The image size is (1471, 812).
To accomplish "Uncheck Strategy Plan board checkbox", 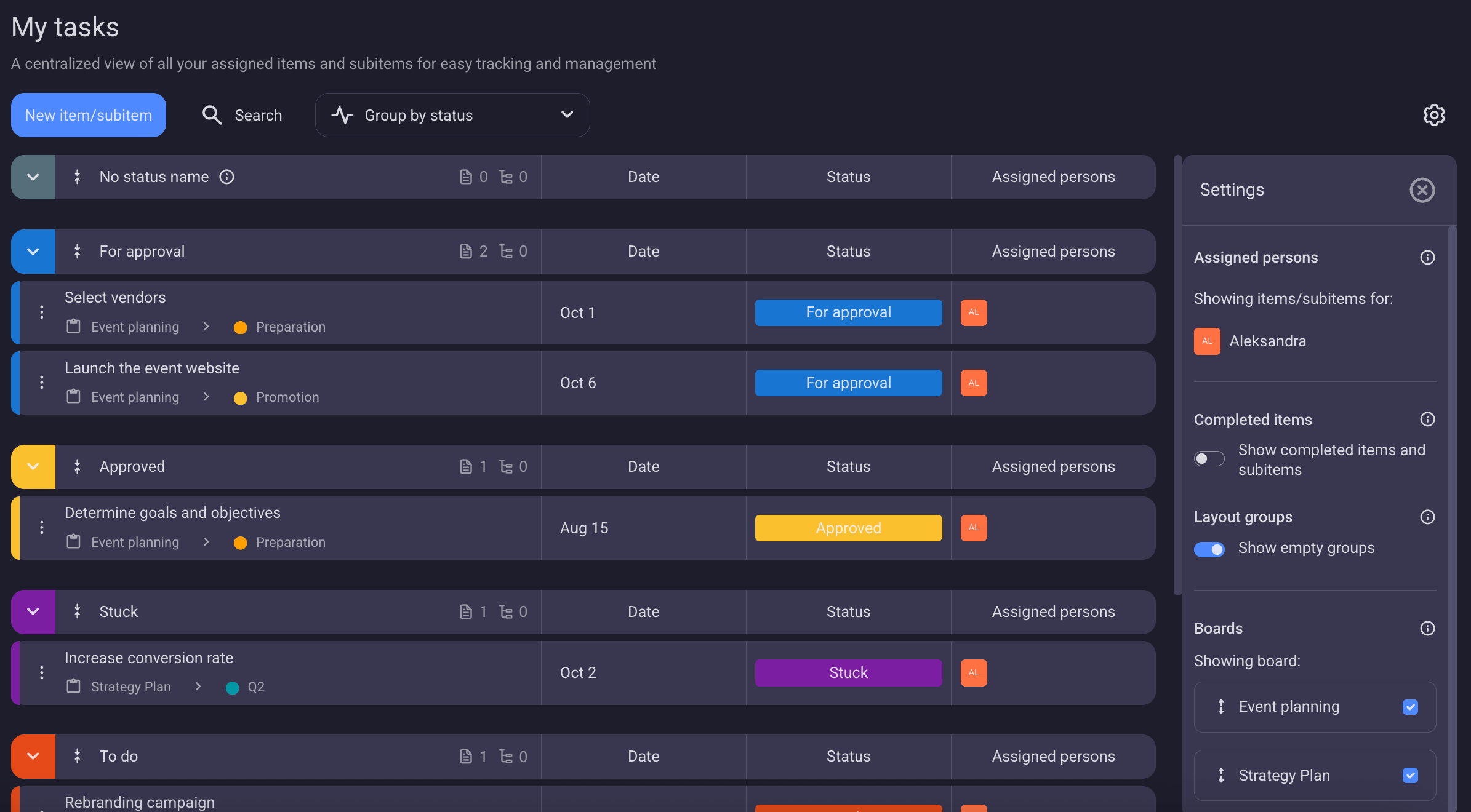I will point(1410,775).
